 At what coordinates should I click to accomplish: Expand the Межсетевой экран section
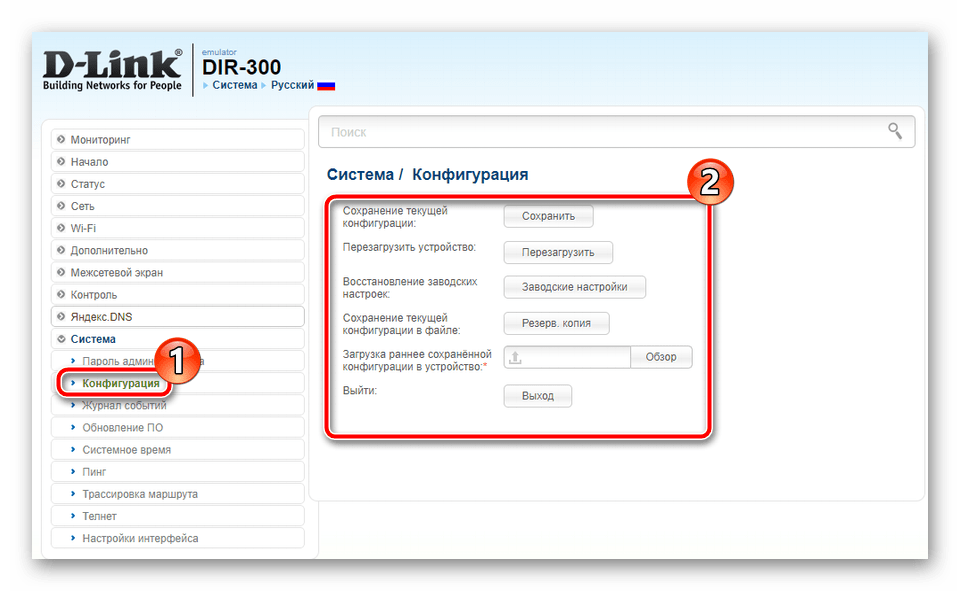point(178,272)
